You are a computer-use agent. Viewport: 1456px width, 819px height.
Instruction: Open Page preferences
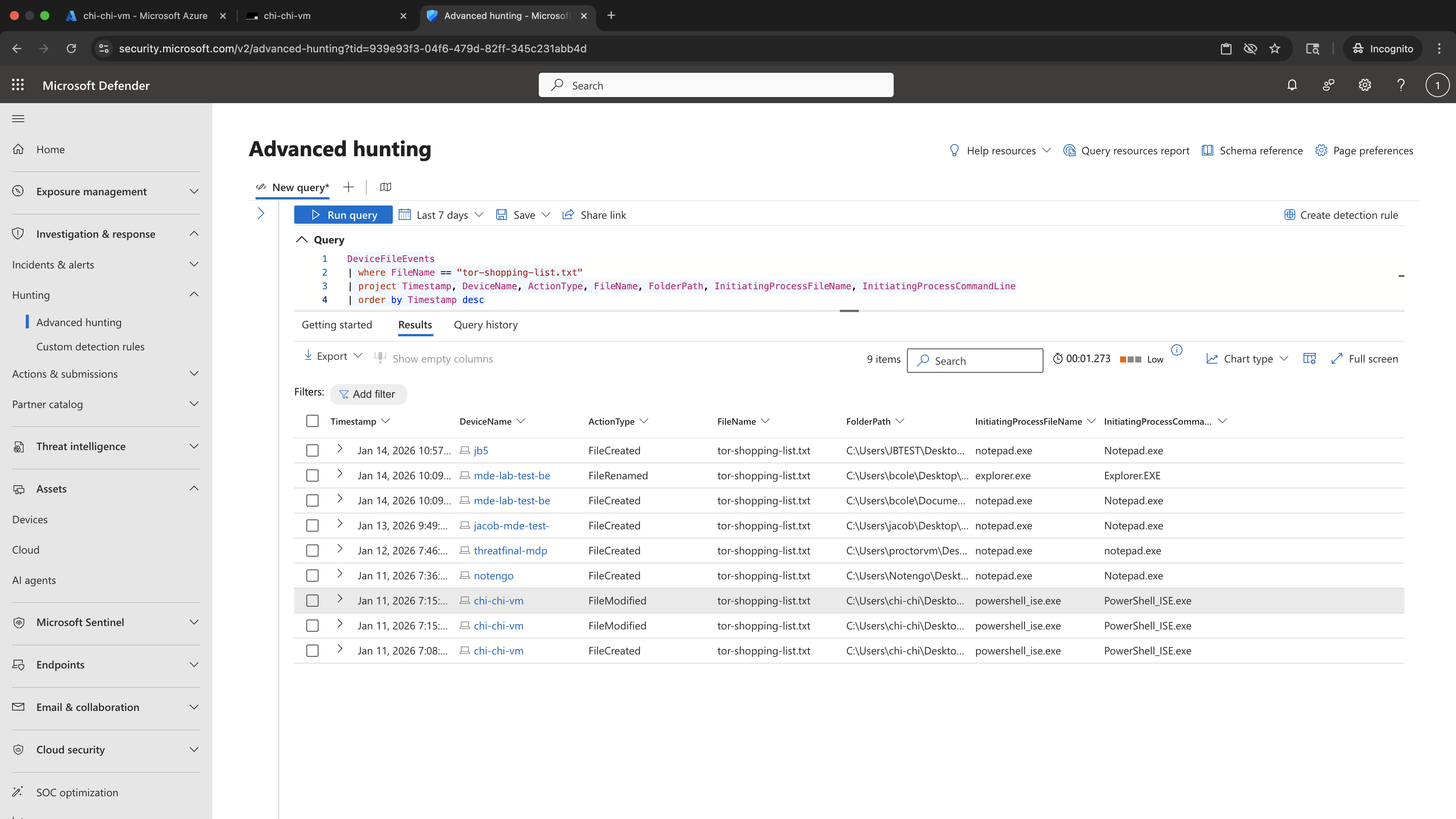[x=1364, y=151]
